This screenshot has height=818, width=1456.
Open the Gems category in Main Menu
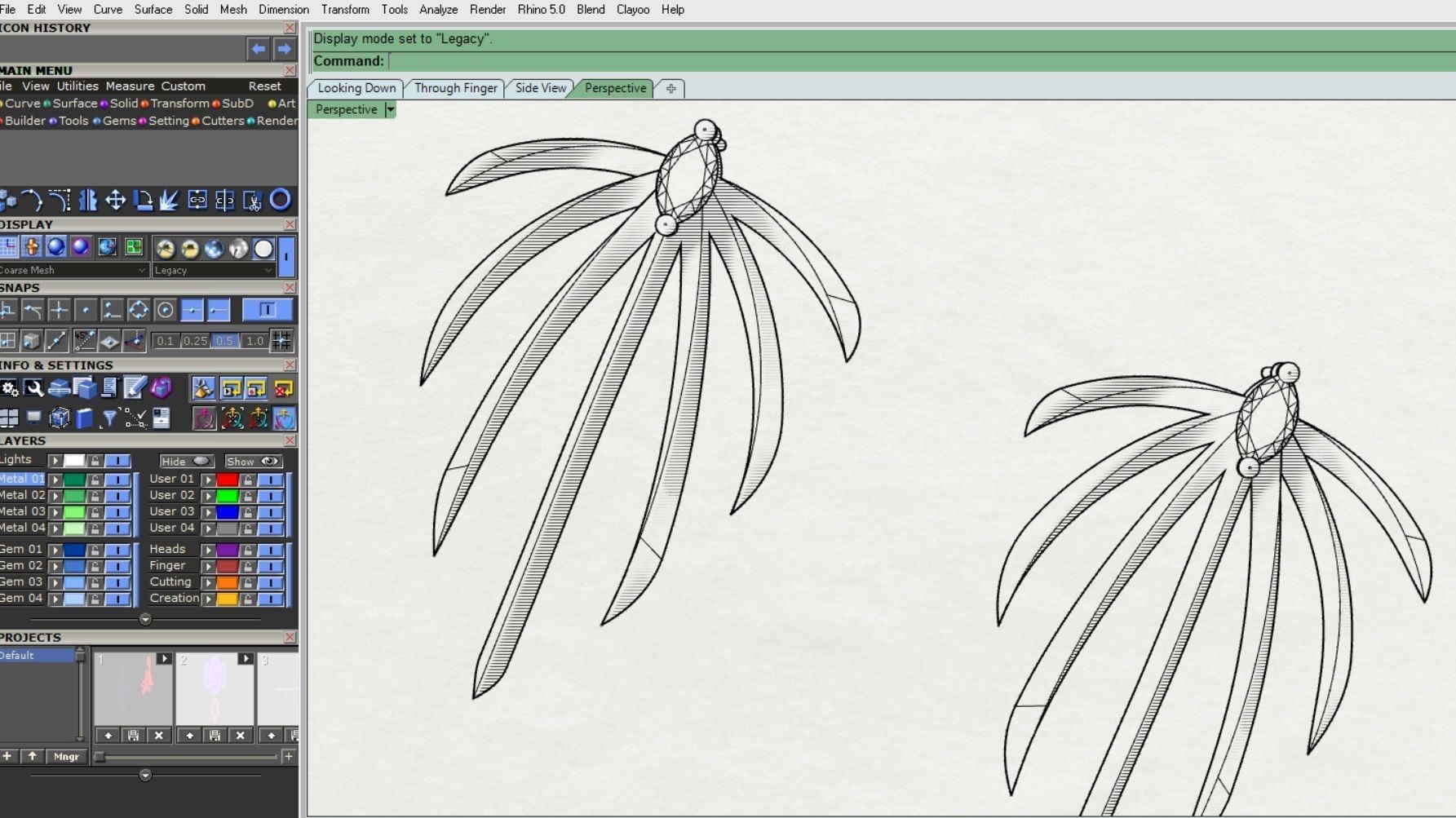coord(119,121)
